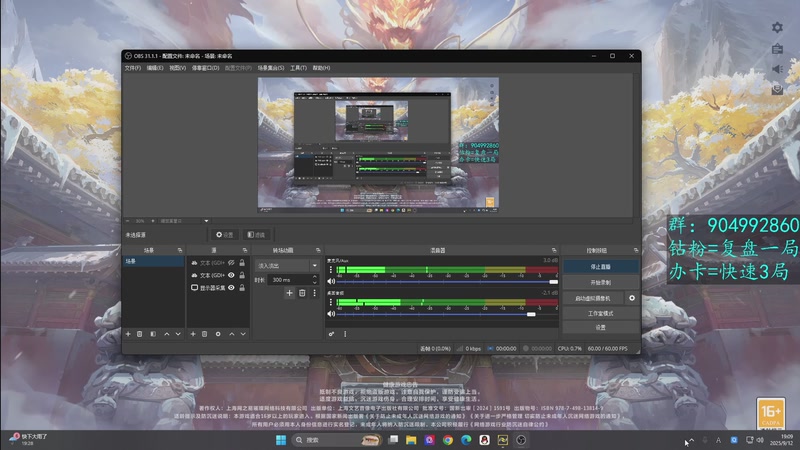Mute the 麦克风/Aux speaker icon

click(331, 281)
